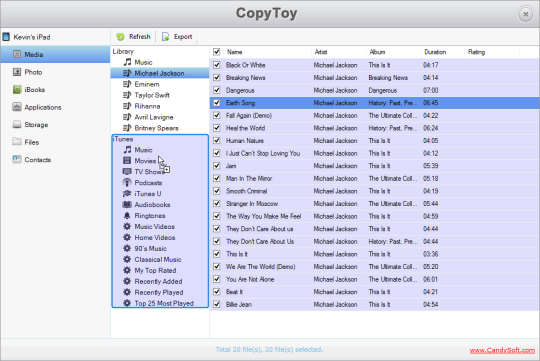The height and width of the screenshot is (361, 540).
Task: Click the Fall Again (Demo) song name
Action: [x=249, y=115]
